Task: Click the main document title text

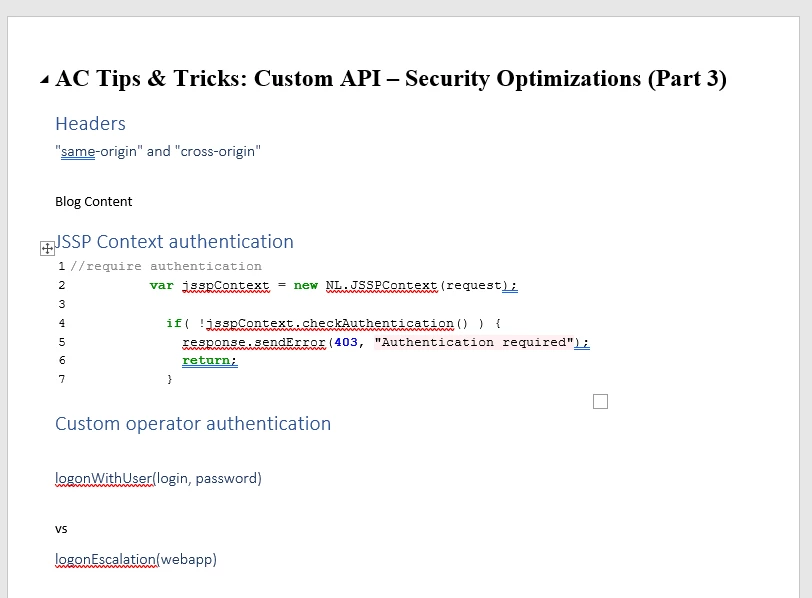Action: [x=391, y=79]
